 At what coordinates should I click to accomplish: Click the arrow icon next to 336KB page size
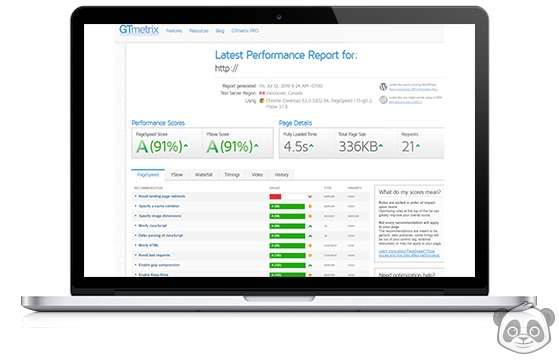(x=381, y=146)
